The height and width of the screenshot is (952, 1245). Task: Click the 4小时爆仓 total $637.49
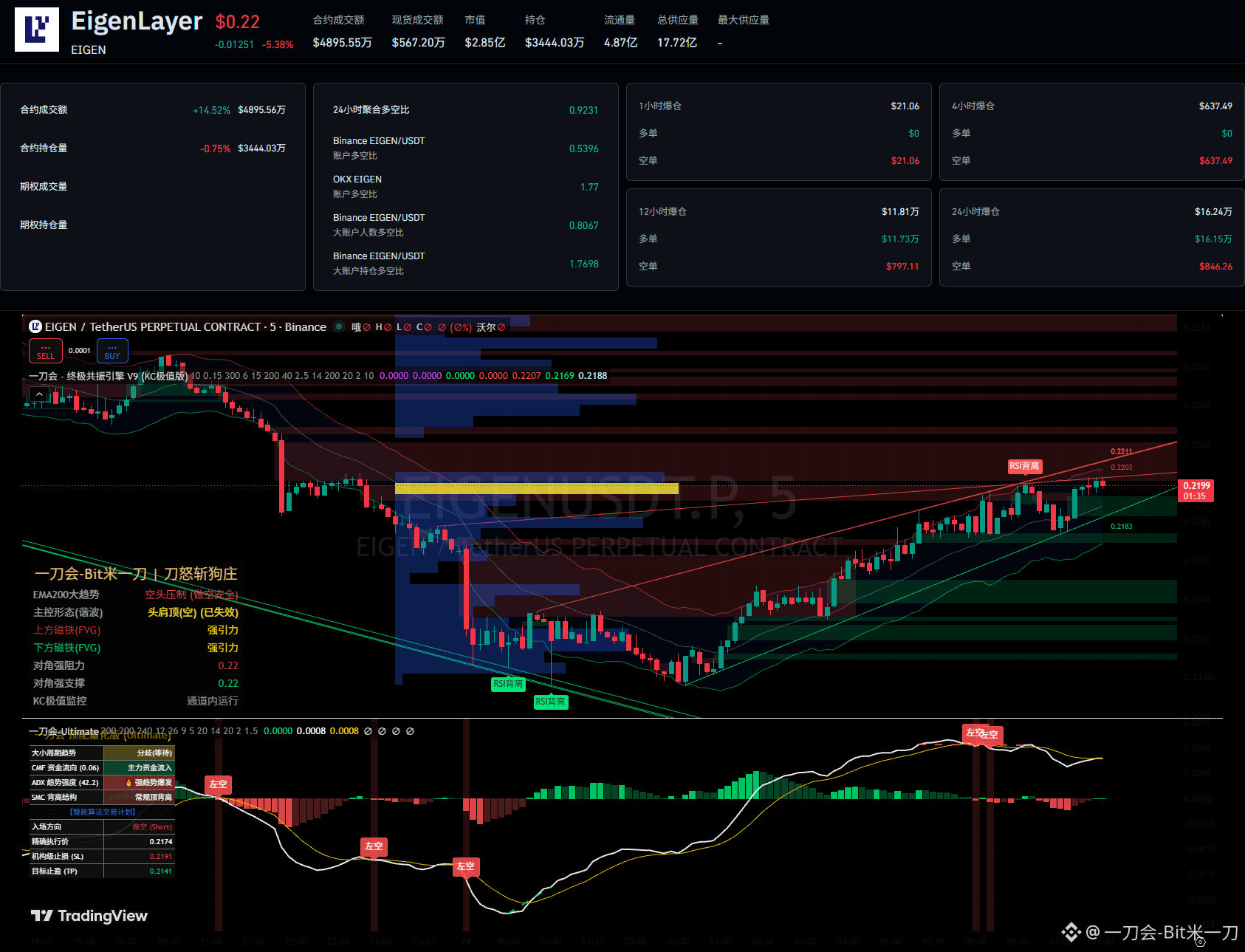coord(1215,106)
